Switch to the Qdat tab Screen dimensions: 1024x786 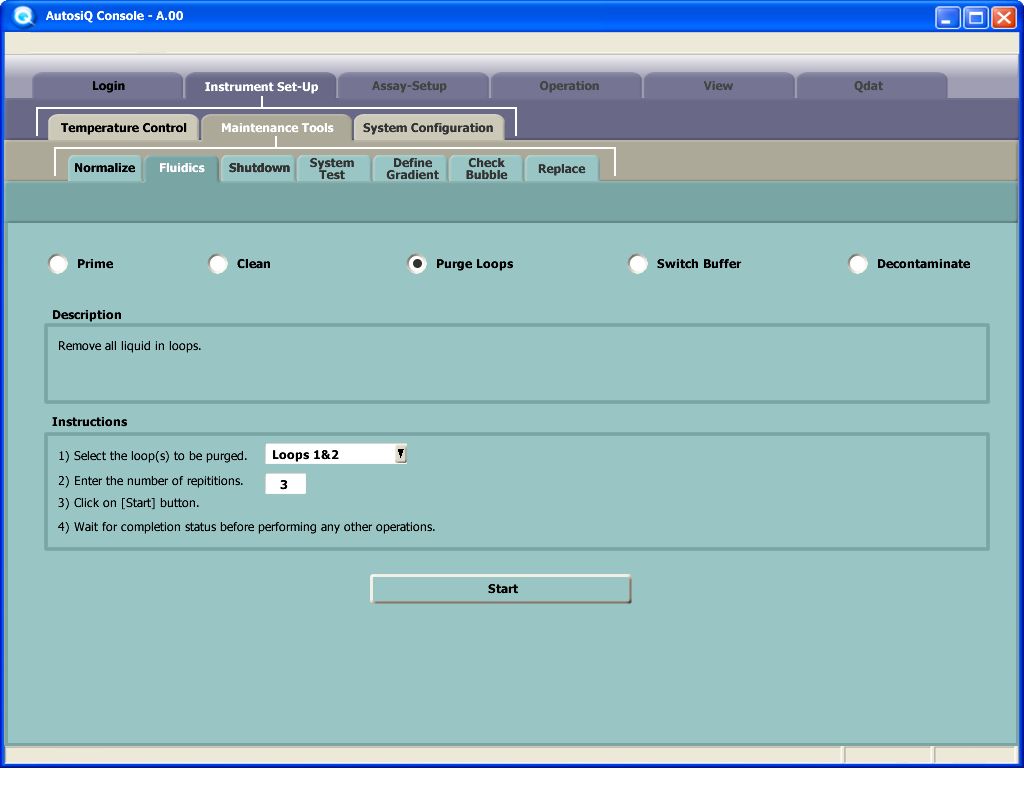coord(868,86)
